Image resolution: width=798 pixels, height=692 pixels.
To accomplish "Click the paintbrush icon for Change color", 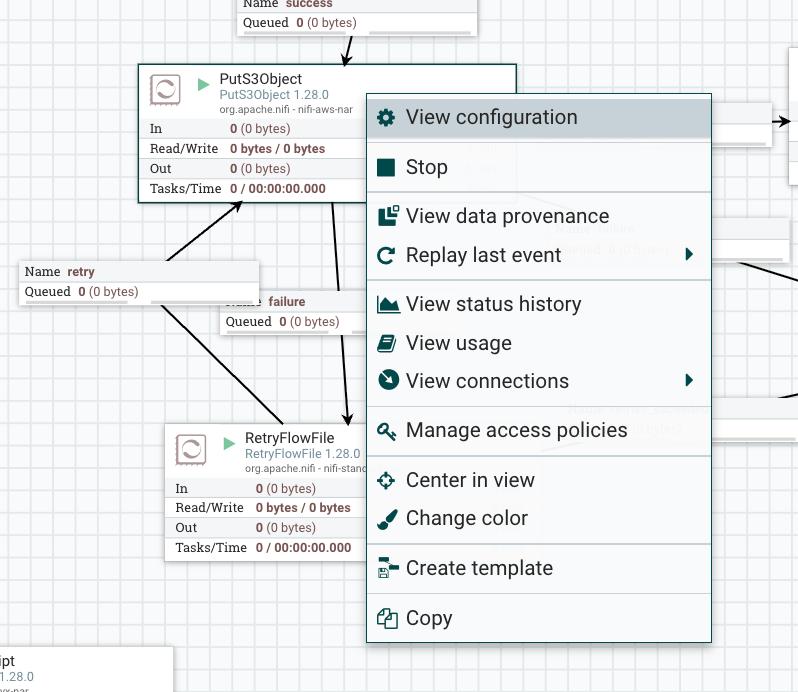I will pos(386,519).
